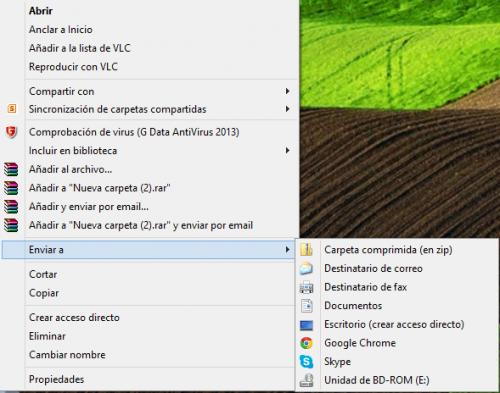500x393 pixels.
Task: Choose Cortar from the menu
Action: [x=43, y=274]
